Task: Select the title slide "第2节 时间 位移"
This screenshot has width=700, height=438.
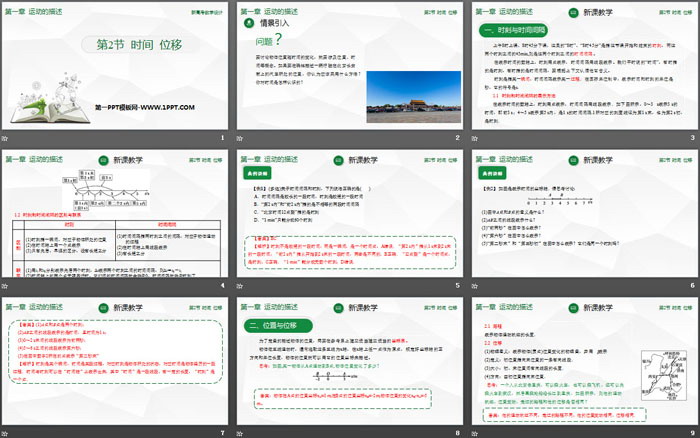Action: coord(115,66)
